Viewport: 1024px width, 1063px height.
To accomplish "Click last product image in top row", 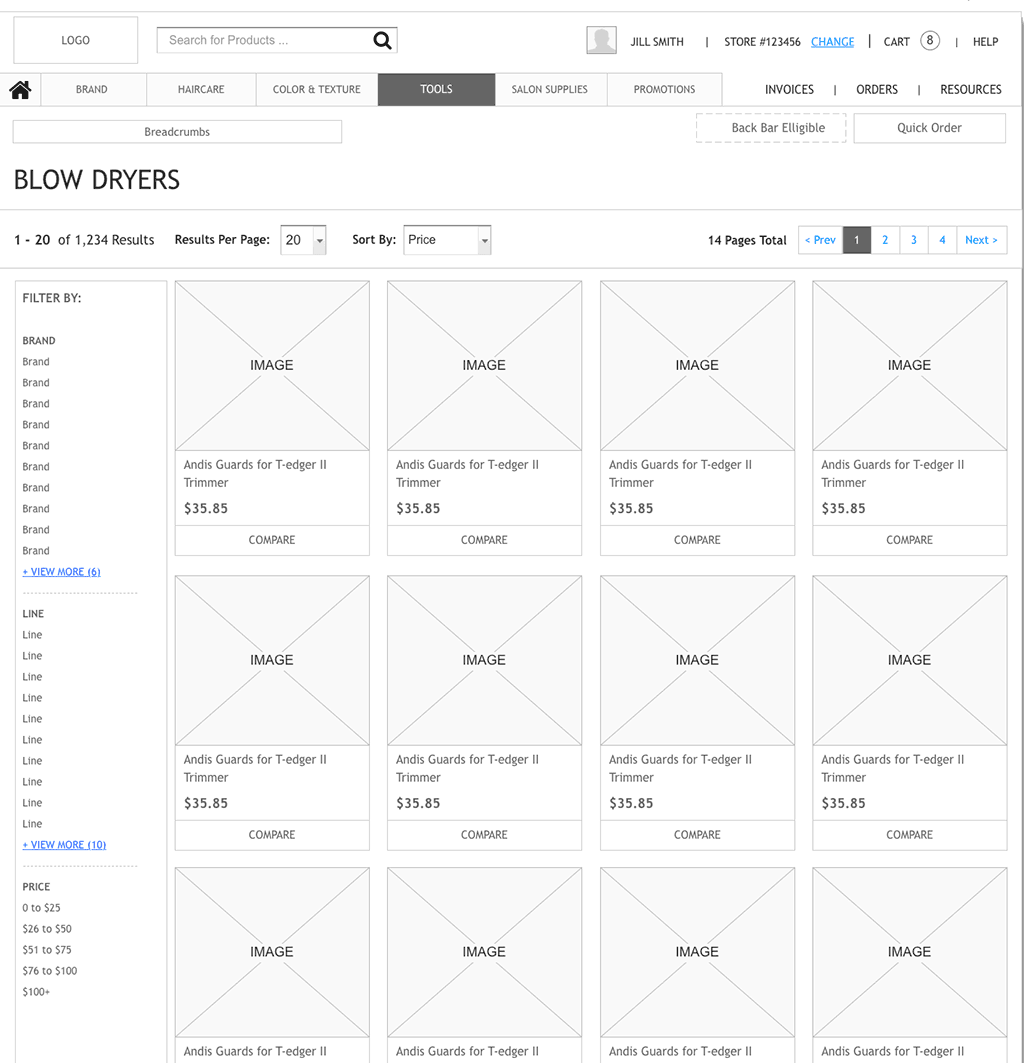I will click(x=909, y=365).
